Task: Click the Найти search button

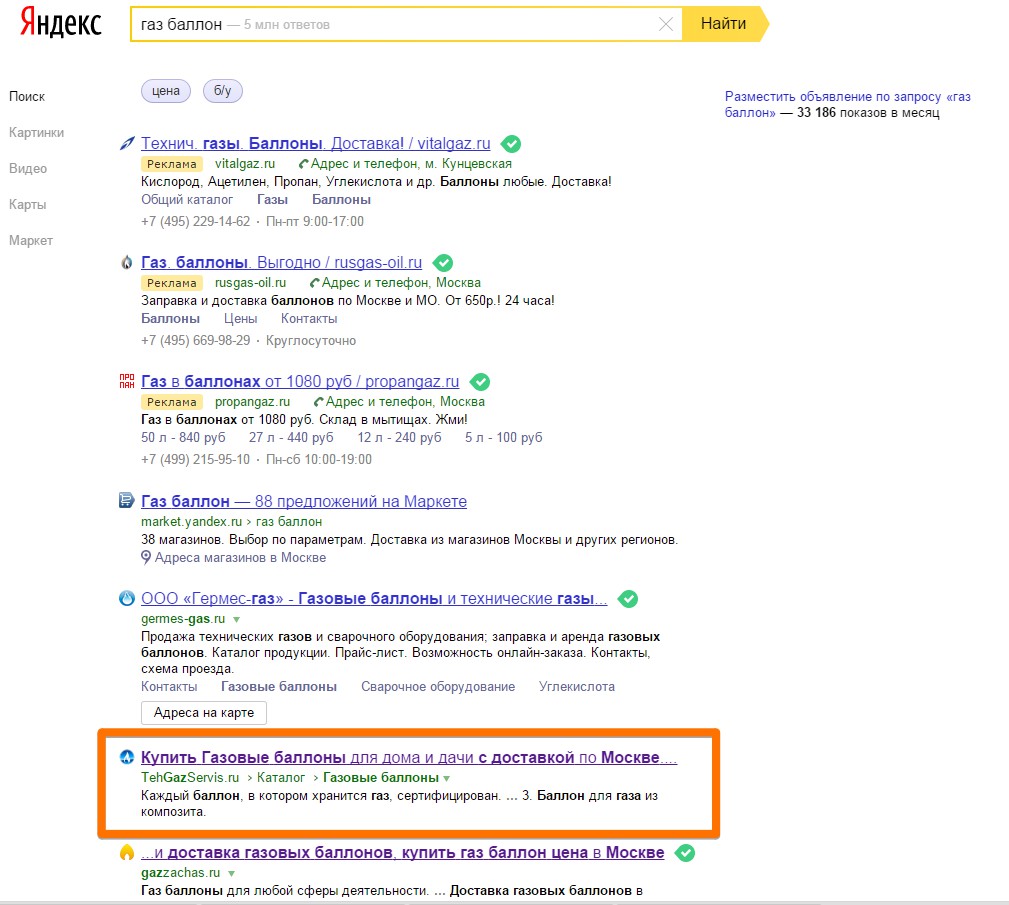Action: tap(725, 24)
